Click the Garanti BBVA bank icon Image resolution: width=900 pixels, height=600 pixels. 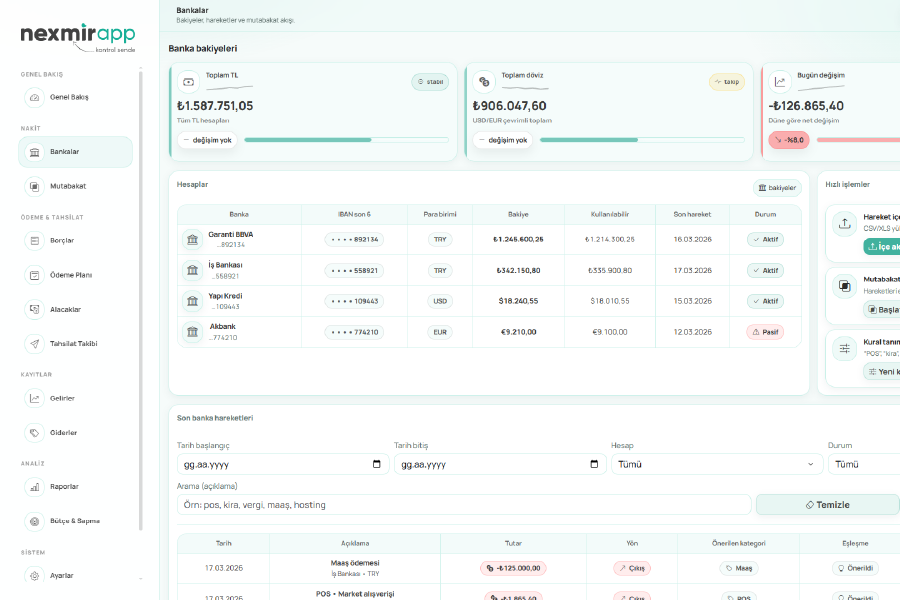pos(192,240)
